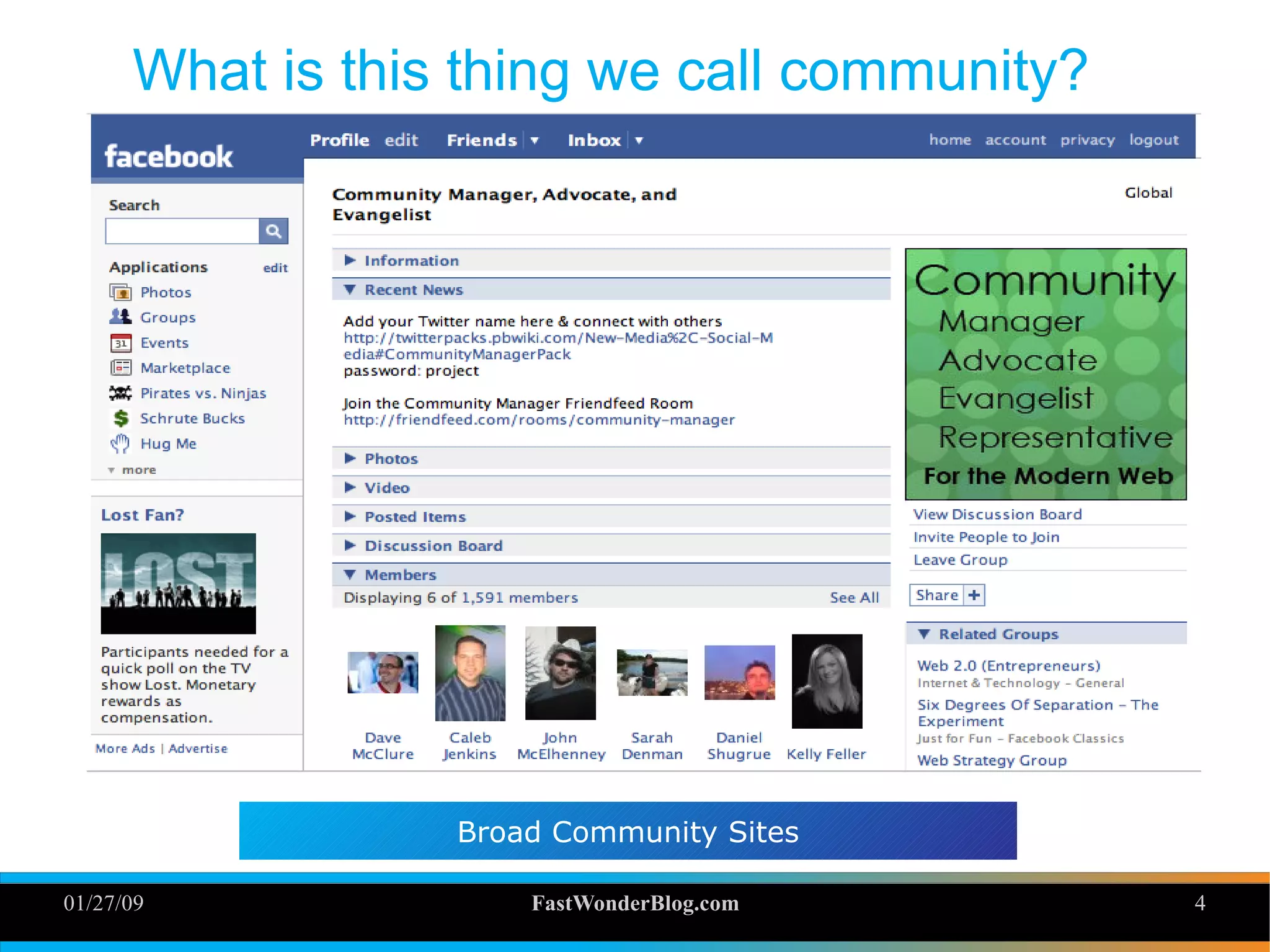Open the friendfeed community-manager link

[539, 420]
